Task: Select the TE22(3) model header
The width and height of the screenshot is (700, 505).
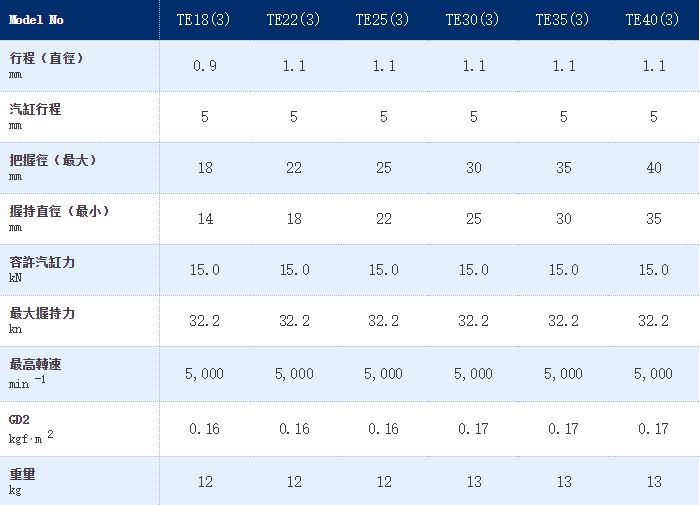Action: (x=293, y=20)
